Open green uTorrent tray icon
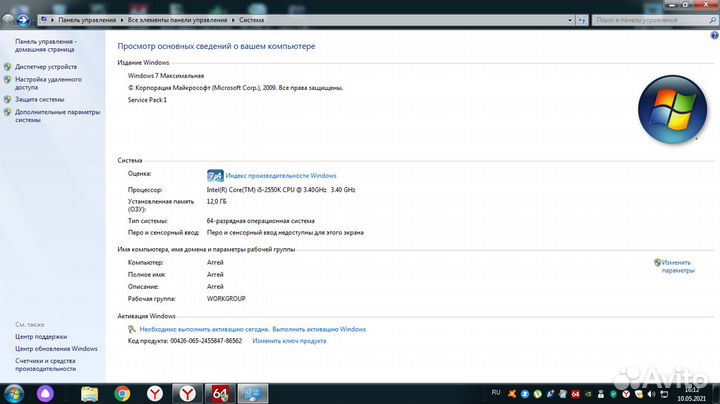The height and width of the screenshot is (404, 720). (538, 394)
